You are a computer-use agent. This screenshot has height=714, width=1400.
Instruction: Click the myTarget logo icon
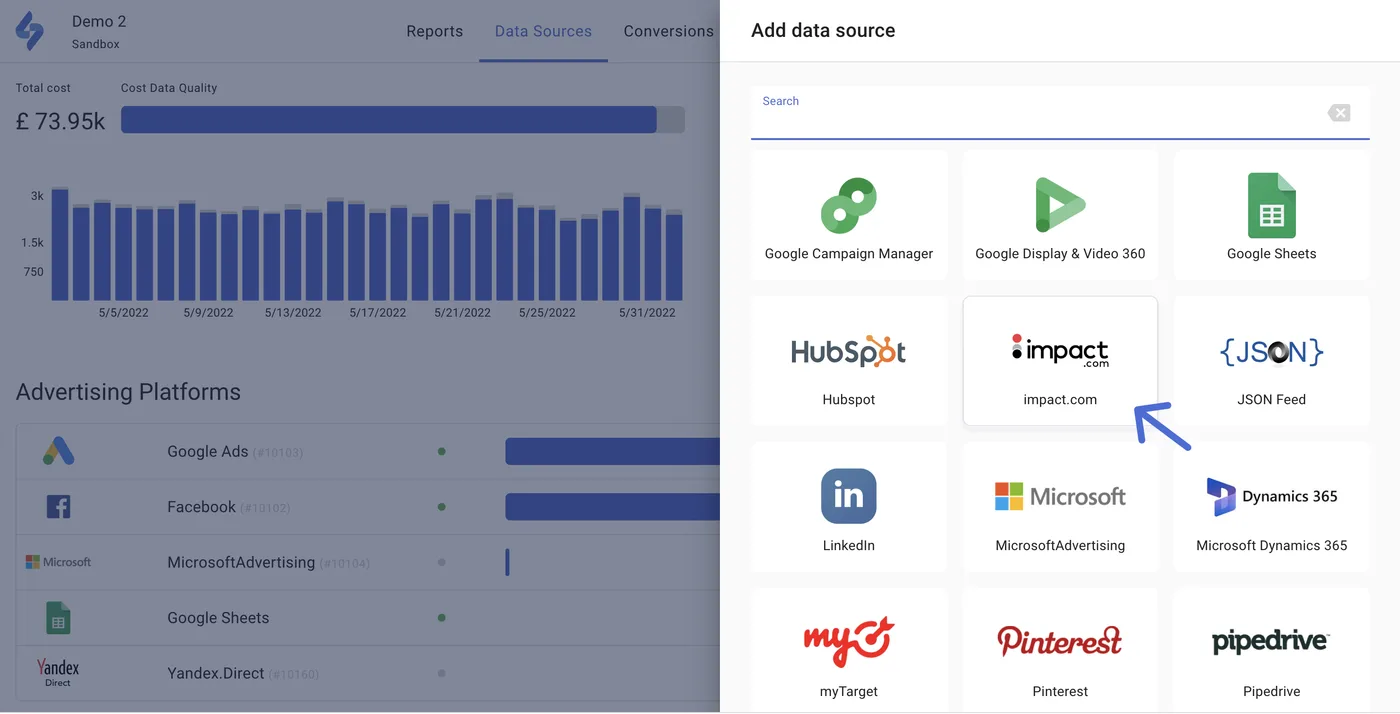coord(848,641)
